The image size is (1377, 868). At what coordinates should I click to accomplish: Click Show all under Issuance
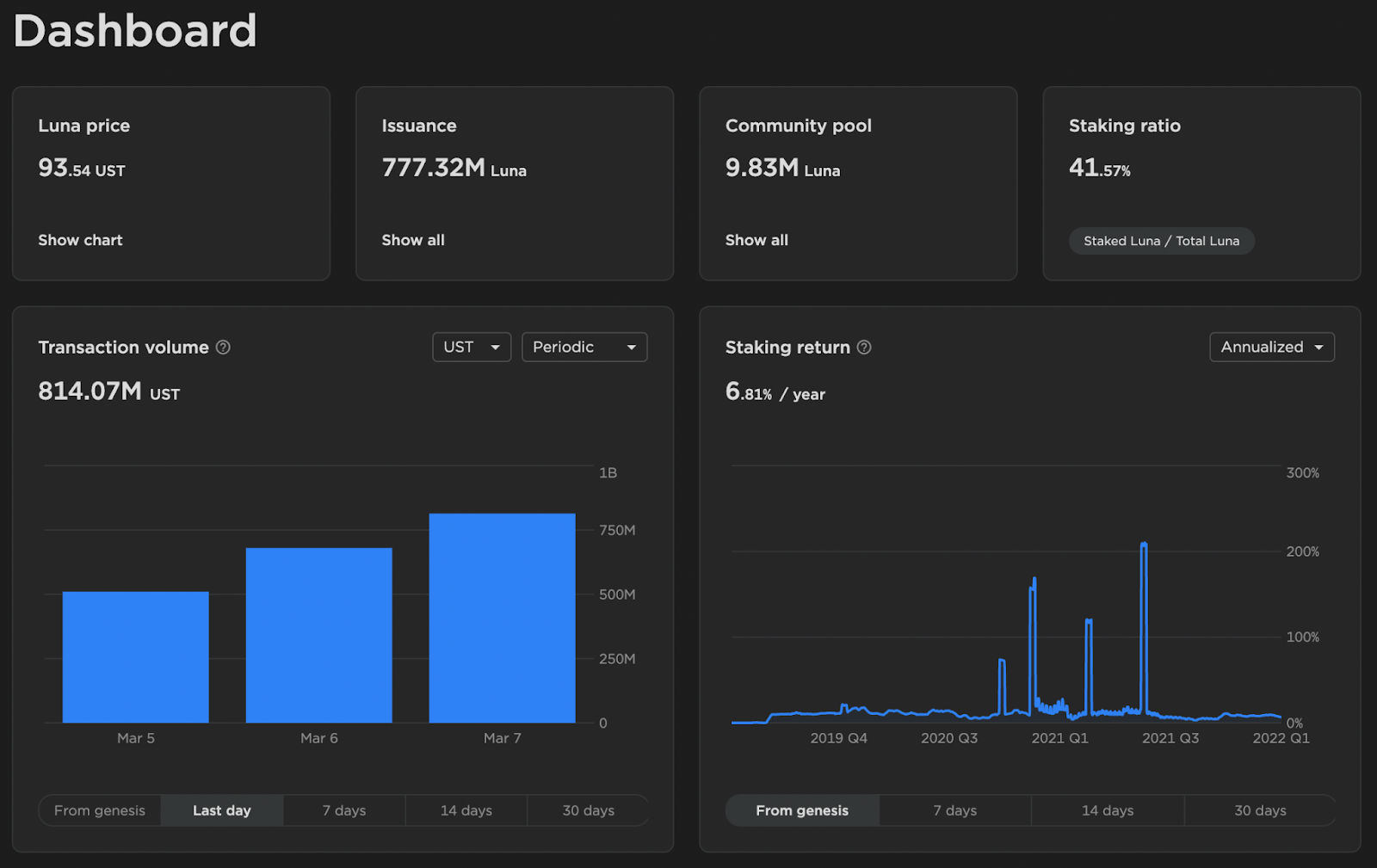click(x=413, y=240)
